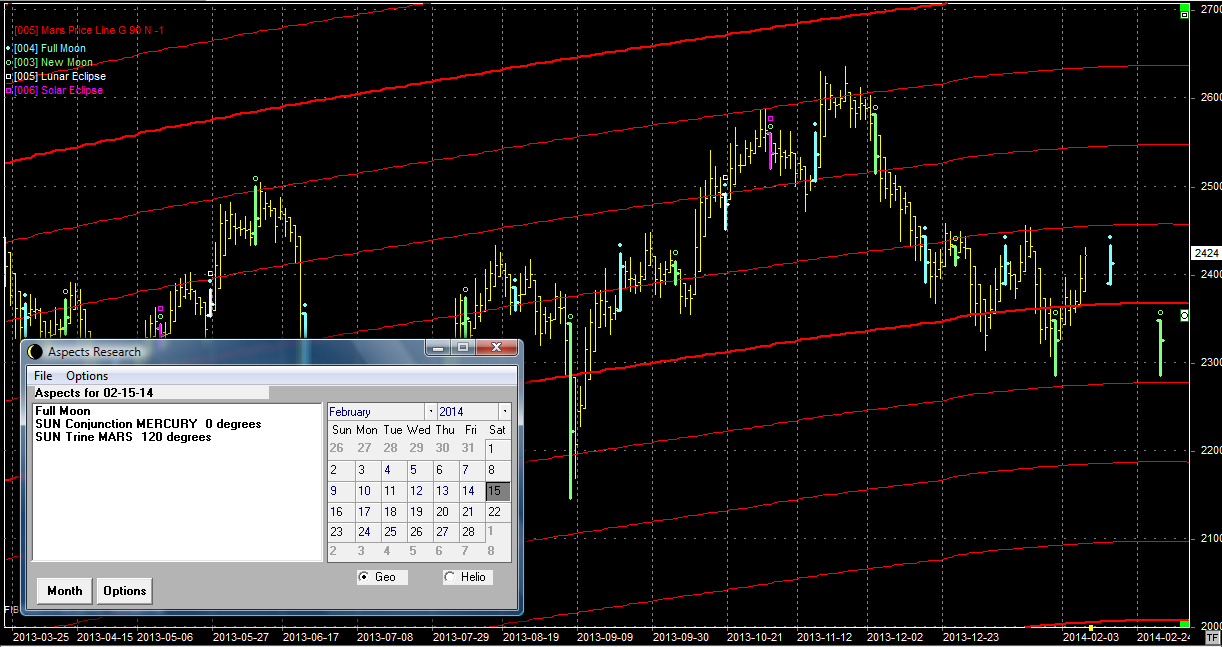Click the green square at chart top-right
The image size is (1222, 647).
coord(1185,10)
